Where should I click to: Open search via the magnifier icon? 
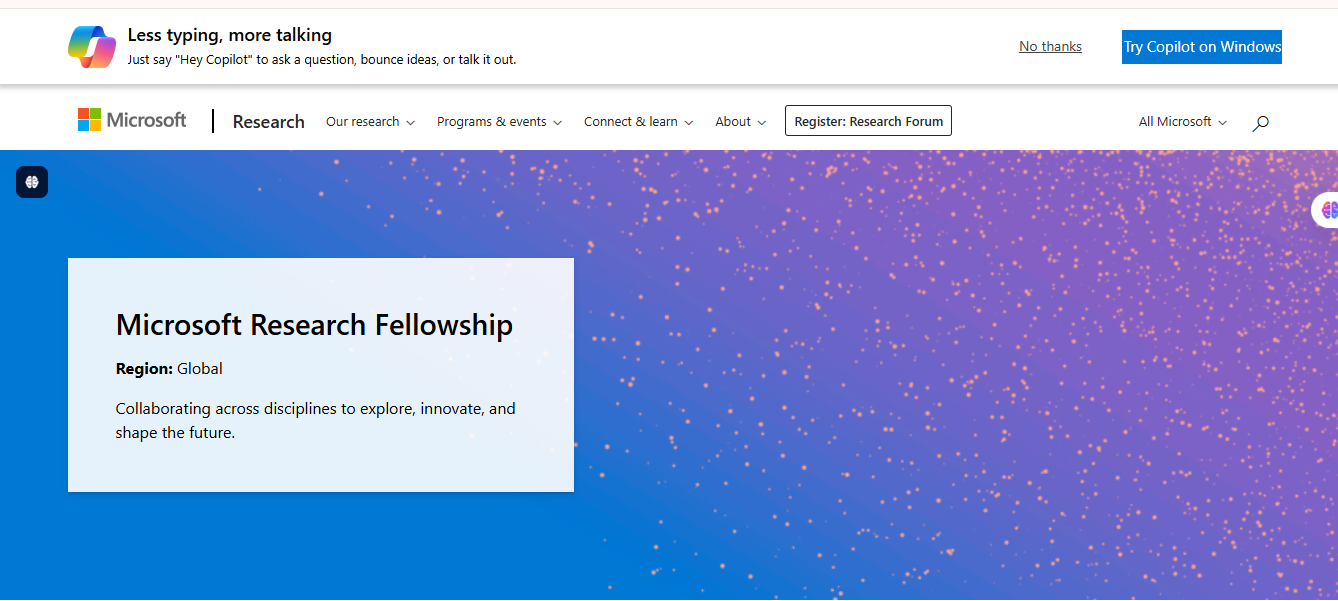tap(1260, 122)
